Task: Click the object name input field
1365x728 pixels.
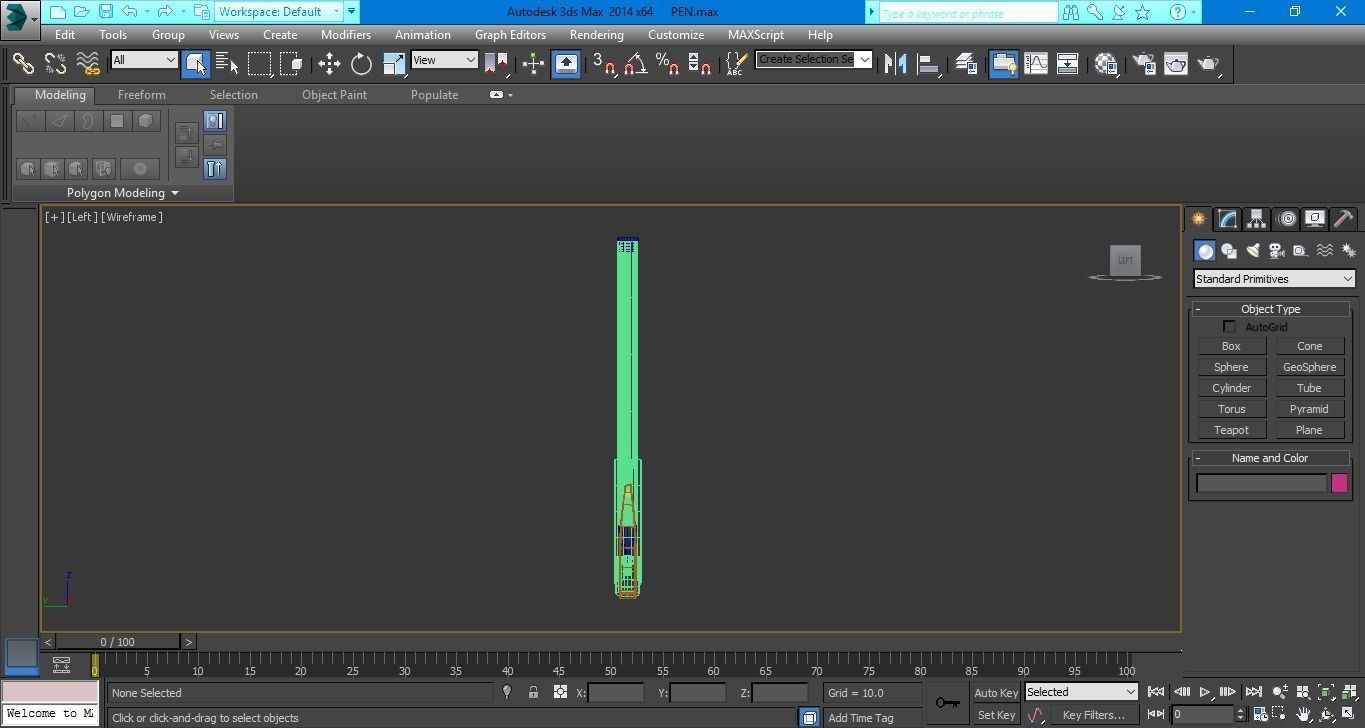Action: (x=1261, y=484)
